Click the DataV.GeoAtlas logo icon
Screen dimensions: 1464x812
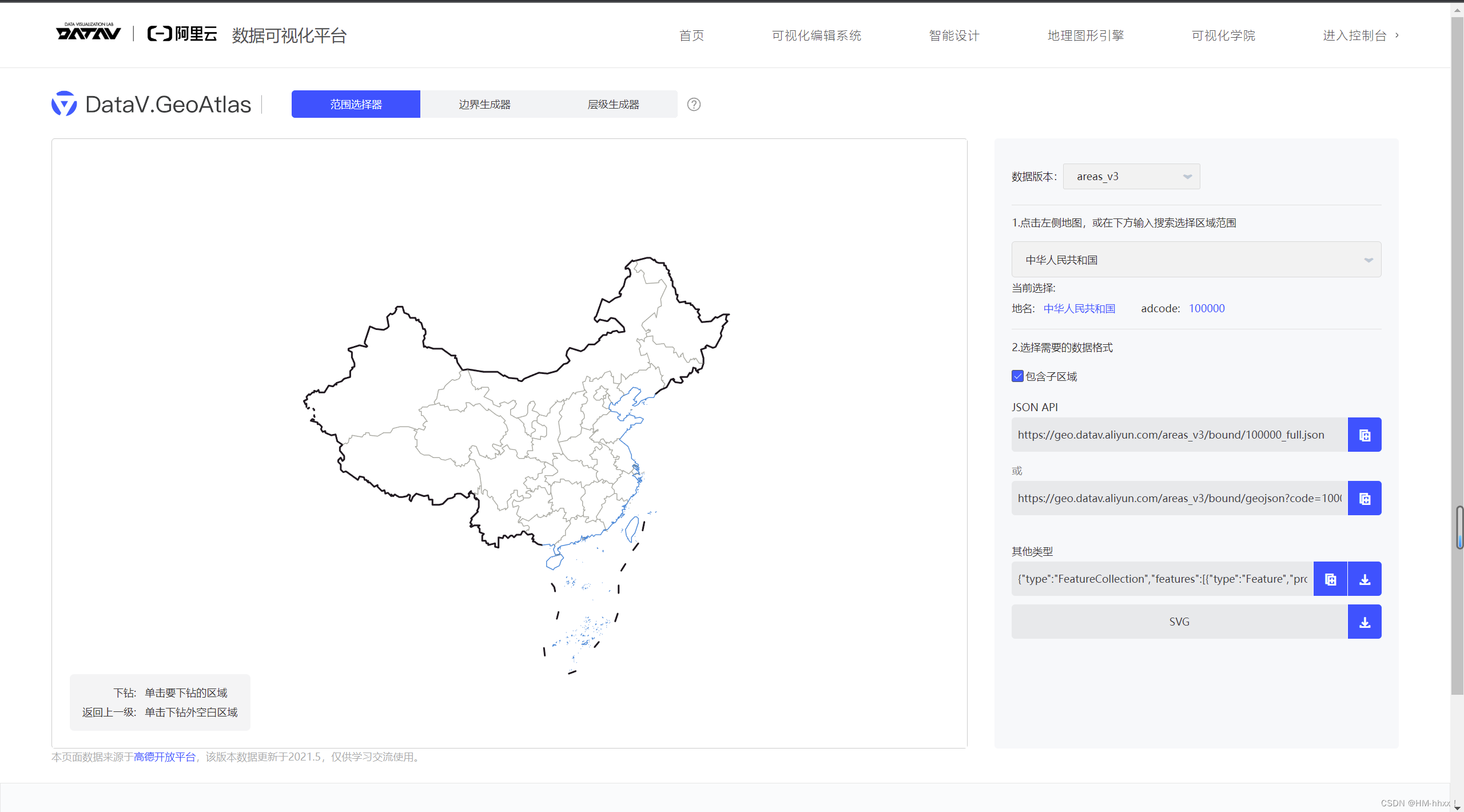(x=64, y=104)
